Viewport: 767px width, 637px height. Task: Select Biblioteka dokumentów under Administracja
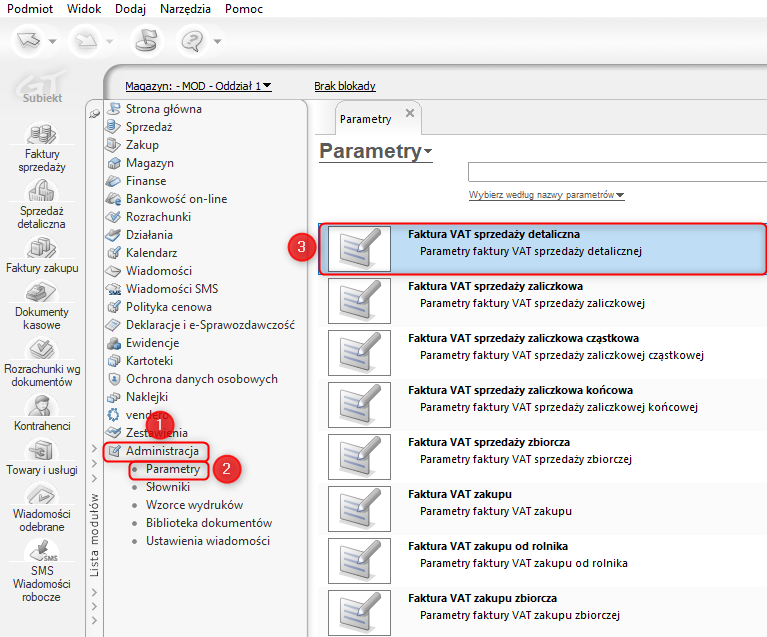pyautogui.click(x=209, y=523)
